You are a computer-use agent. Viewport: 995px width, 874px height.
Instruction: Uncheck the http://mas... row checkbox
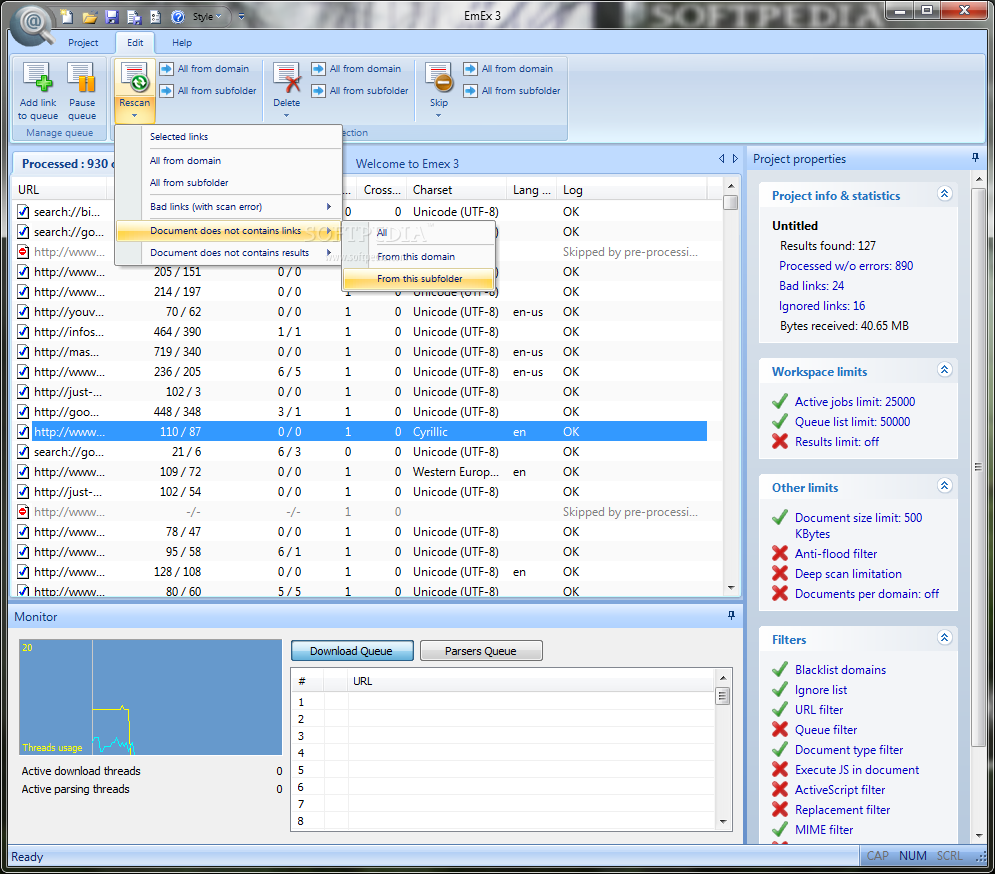click(23, 352)
